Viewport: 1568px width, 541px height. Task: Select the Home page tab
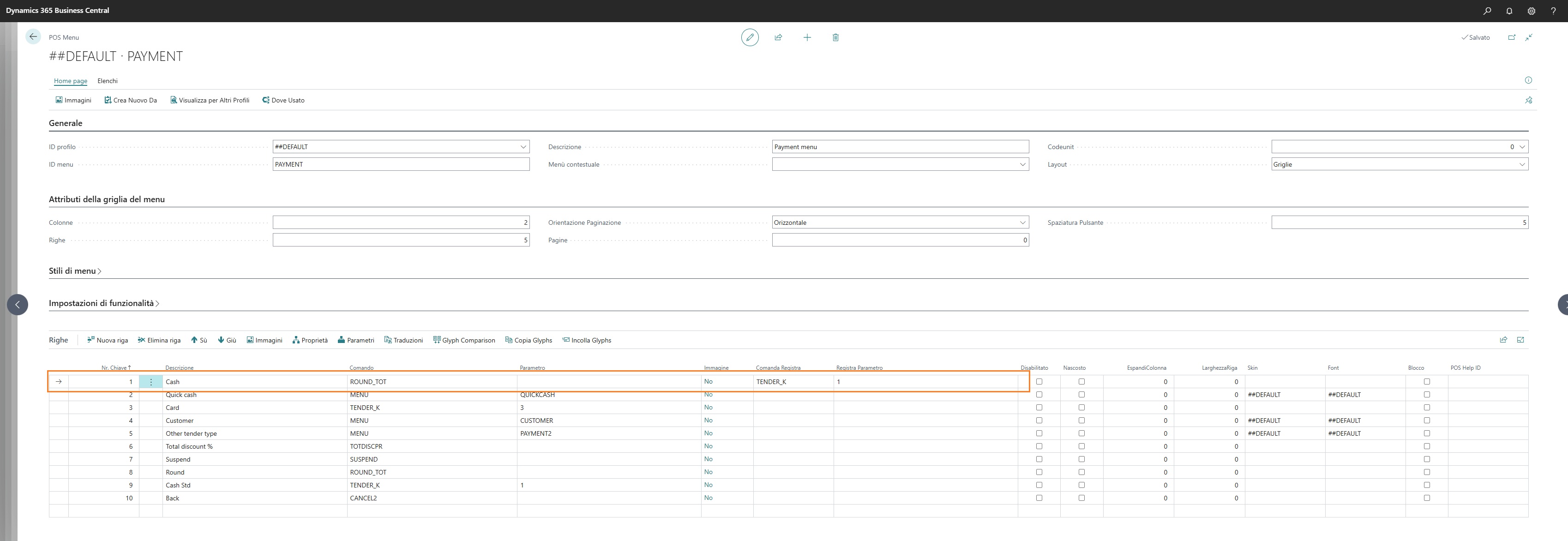coord(70,81)
